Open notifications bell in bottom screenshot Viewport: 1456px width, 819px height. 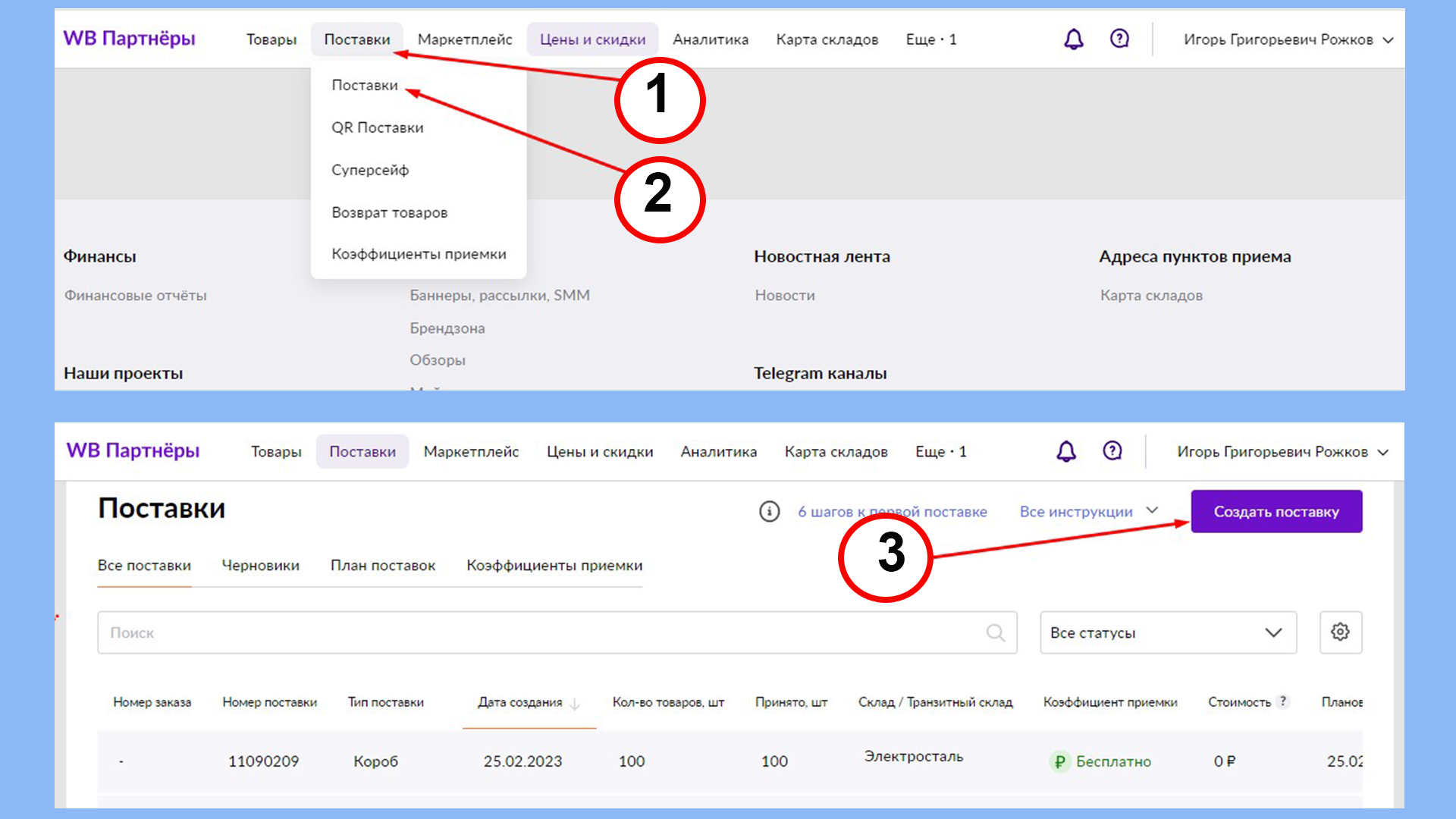pos(1066,451)
